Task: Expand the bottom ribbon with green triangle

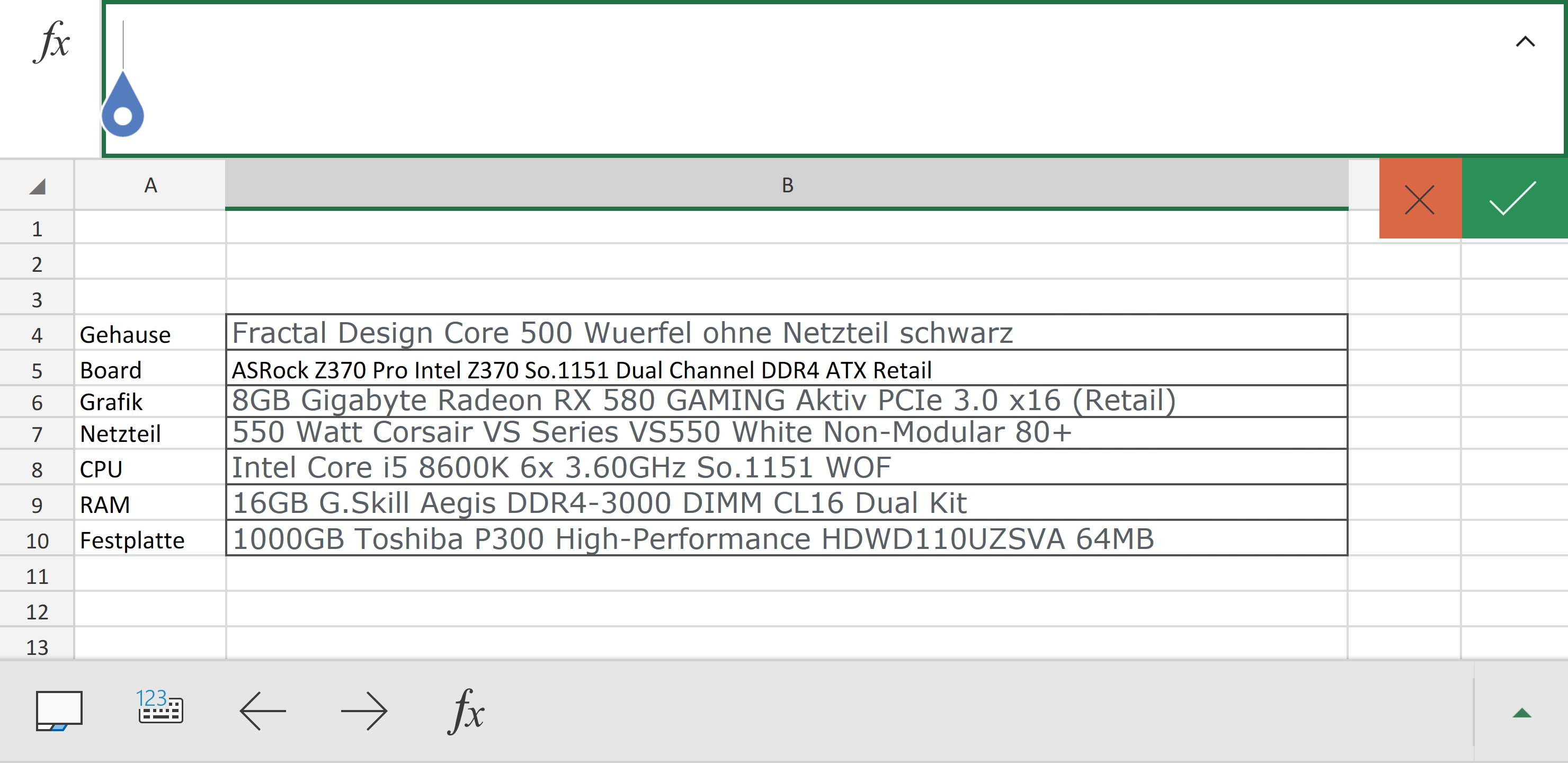Action: (x=1521, y=713)
